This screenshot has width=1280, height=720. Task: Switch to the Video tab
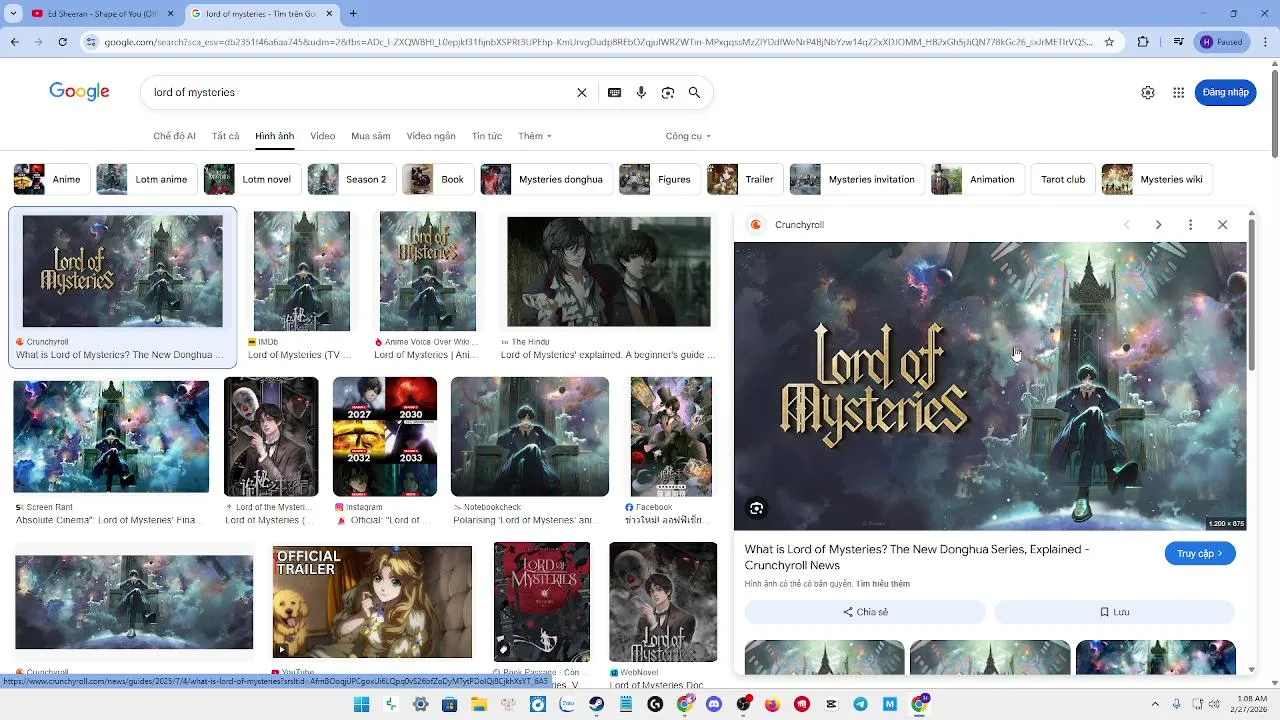point(322,136)
